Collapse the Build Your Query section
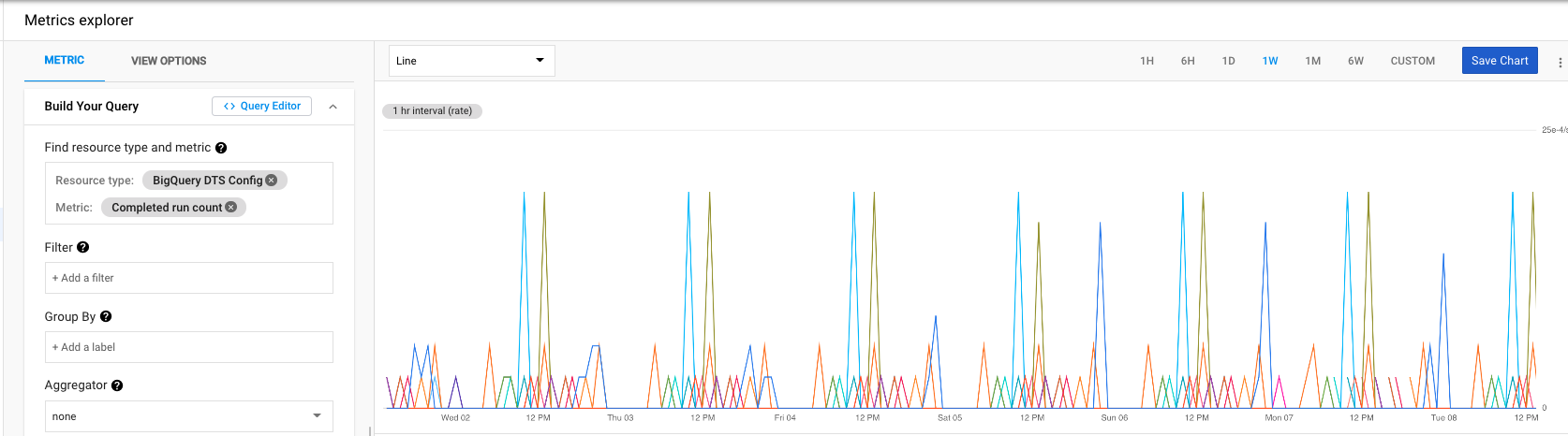This screenshot has height=436, width=1568. (333, 107)
